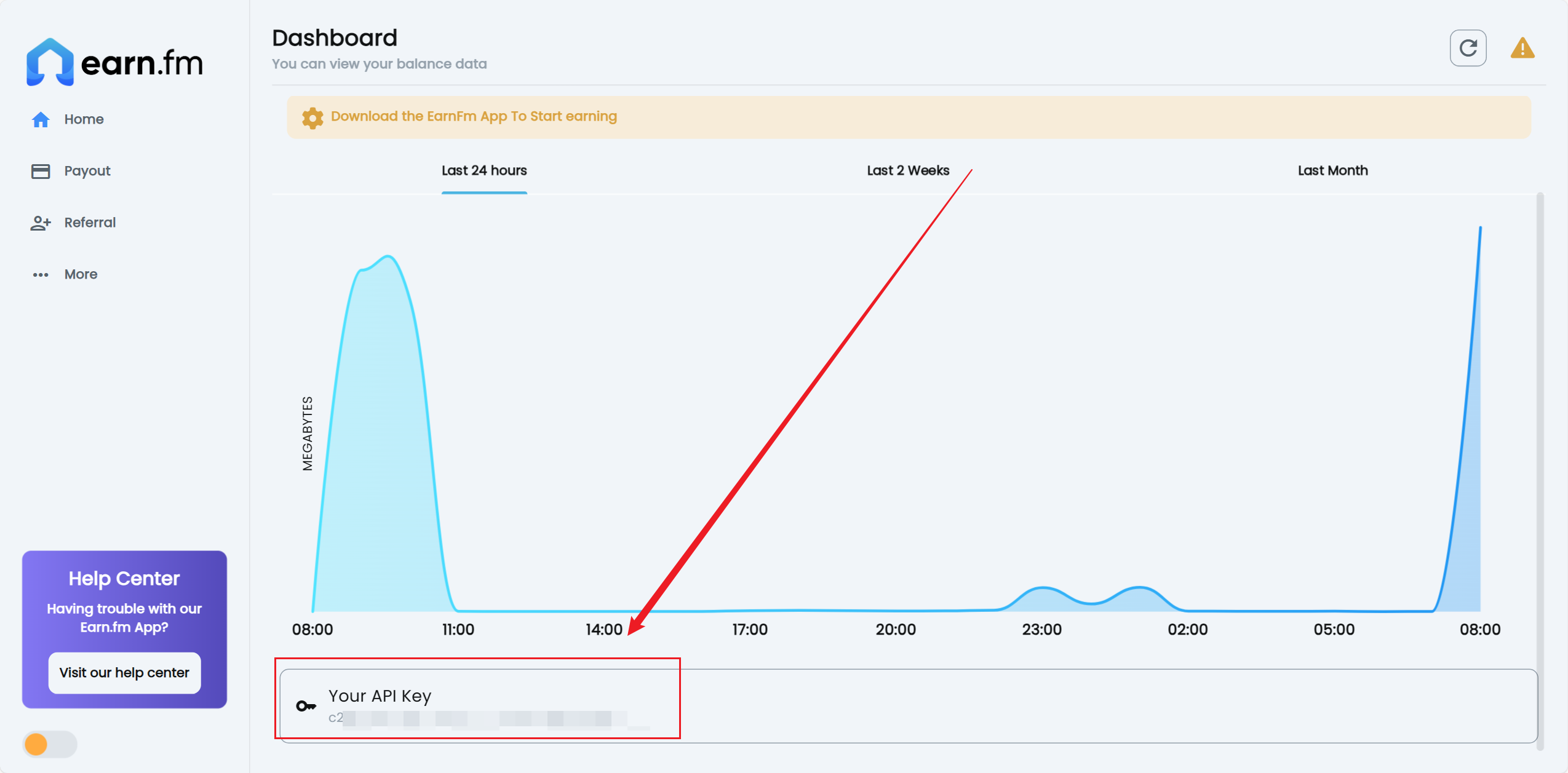Switch to Last Month tab

click(x=1332, y=170)
